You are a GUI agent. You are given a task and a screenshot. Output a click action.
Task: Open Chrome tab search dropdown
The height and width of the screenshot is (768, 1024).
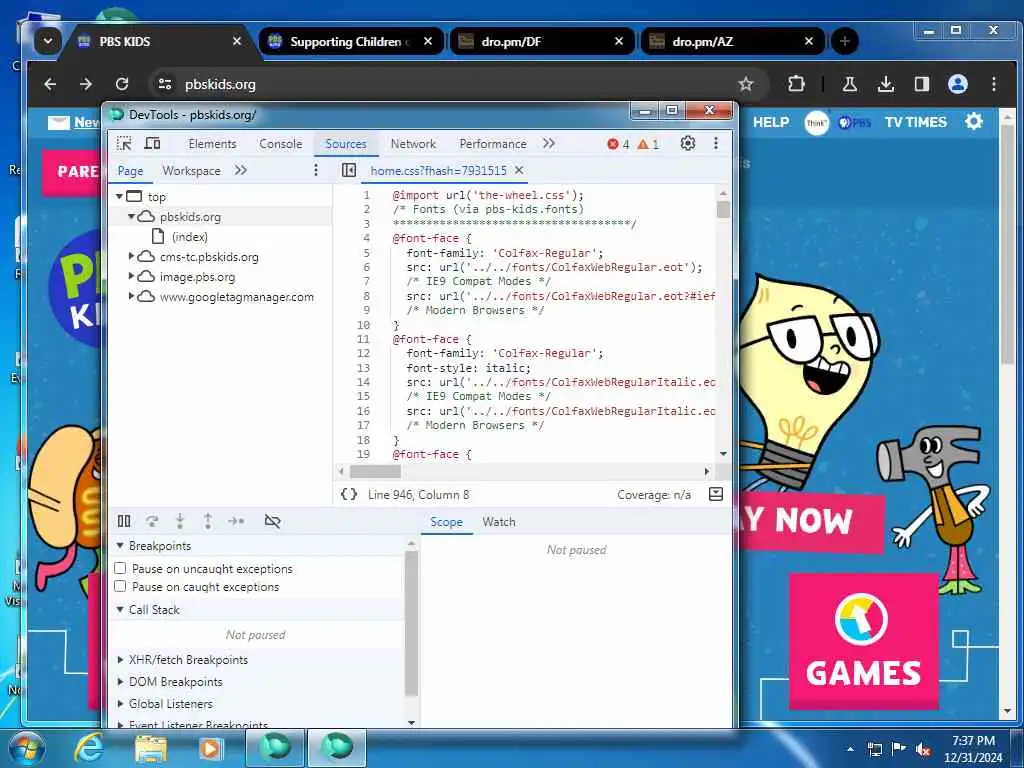(48, 41)
